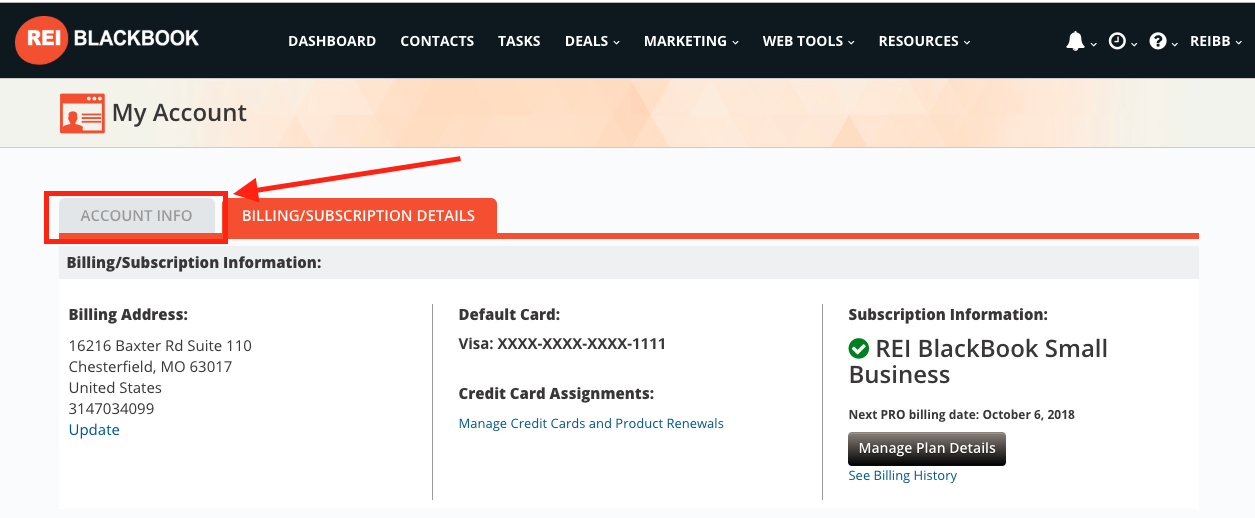Click the My Account page icon
Viewport: 1255px width, 518px height.
pos(82,113)
